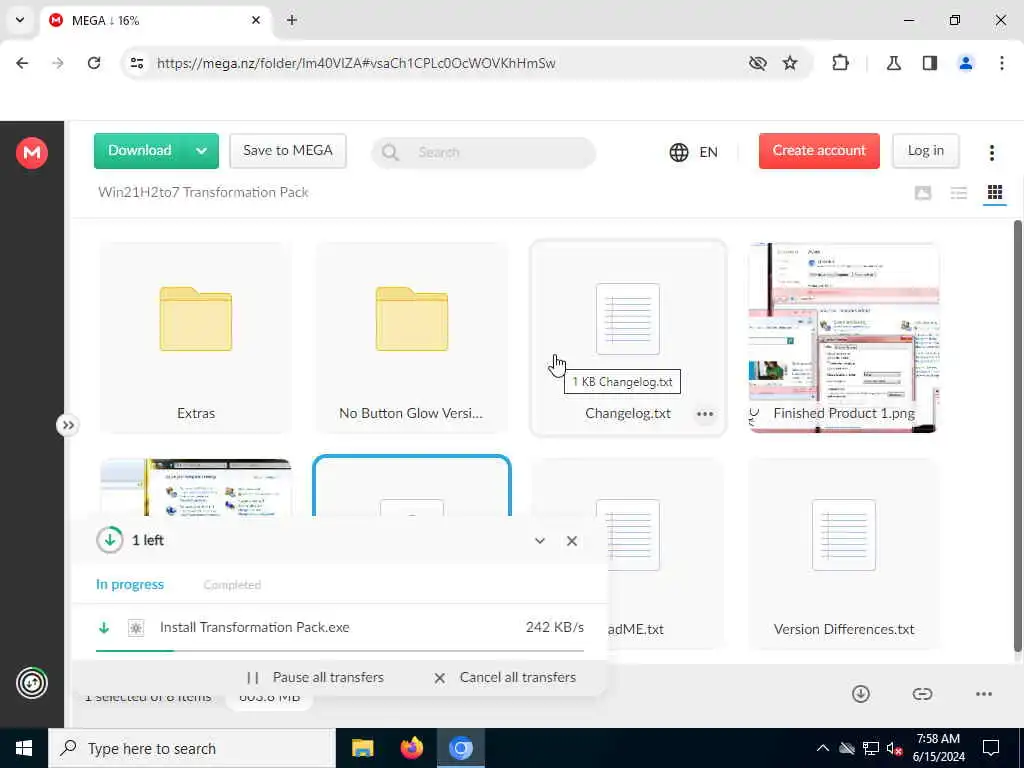Open language selector globe EN
This screenshot has width=1024, height=768.
point(694,152)
